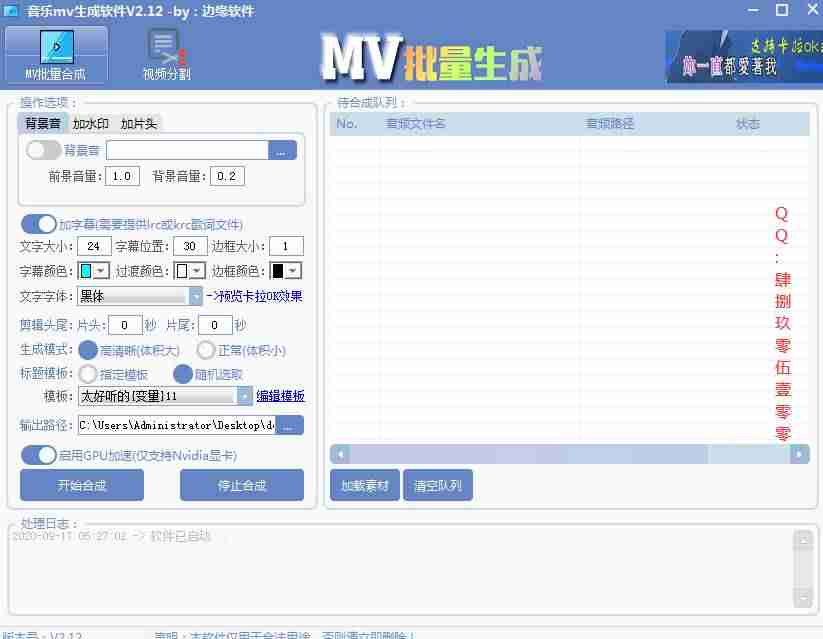Click the 状态 column header
Image resolution: width=823 pixels, height=639 pixels.
[x=748, y=124]
